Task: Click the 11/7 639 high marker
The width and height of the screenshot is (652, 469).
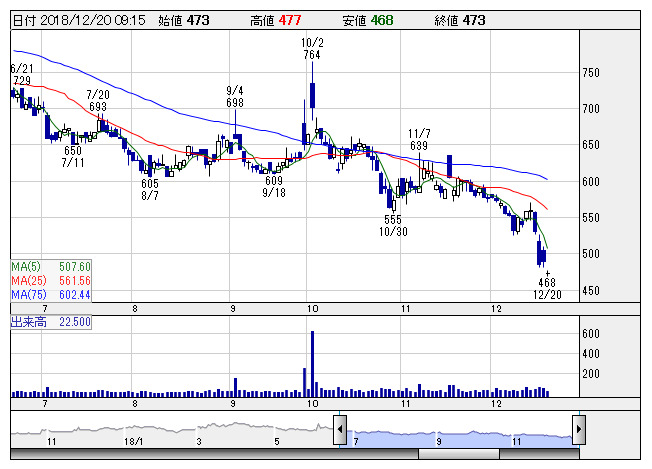Action: point(419,140)
